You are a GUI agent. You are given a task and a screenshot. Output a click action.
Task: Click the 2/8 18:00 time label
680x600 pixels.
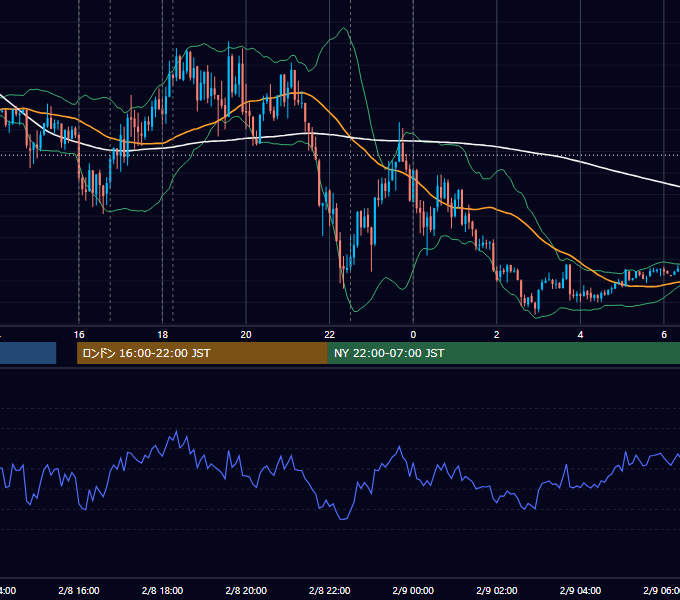tap(163, 590)
